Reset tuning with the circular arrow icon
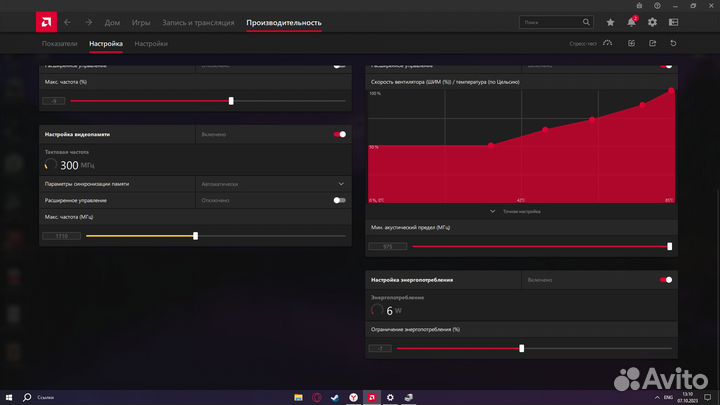 click(673, 43)
